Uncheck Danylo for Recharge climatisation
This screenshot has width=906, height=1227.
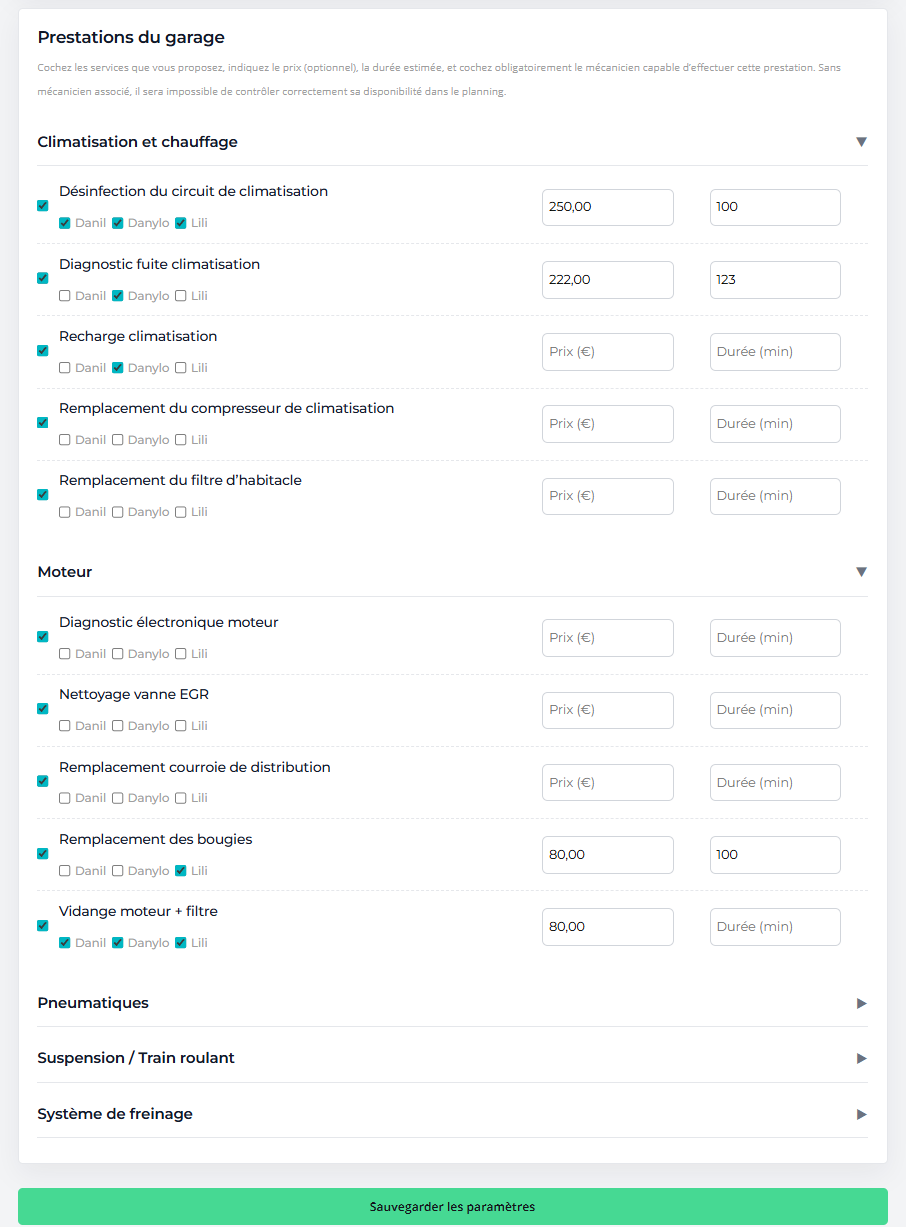tap(119, 367)
